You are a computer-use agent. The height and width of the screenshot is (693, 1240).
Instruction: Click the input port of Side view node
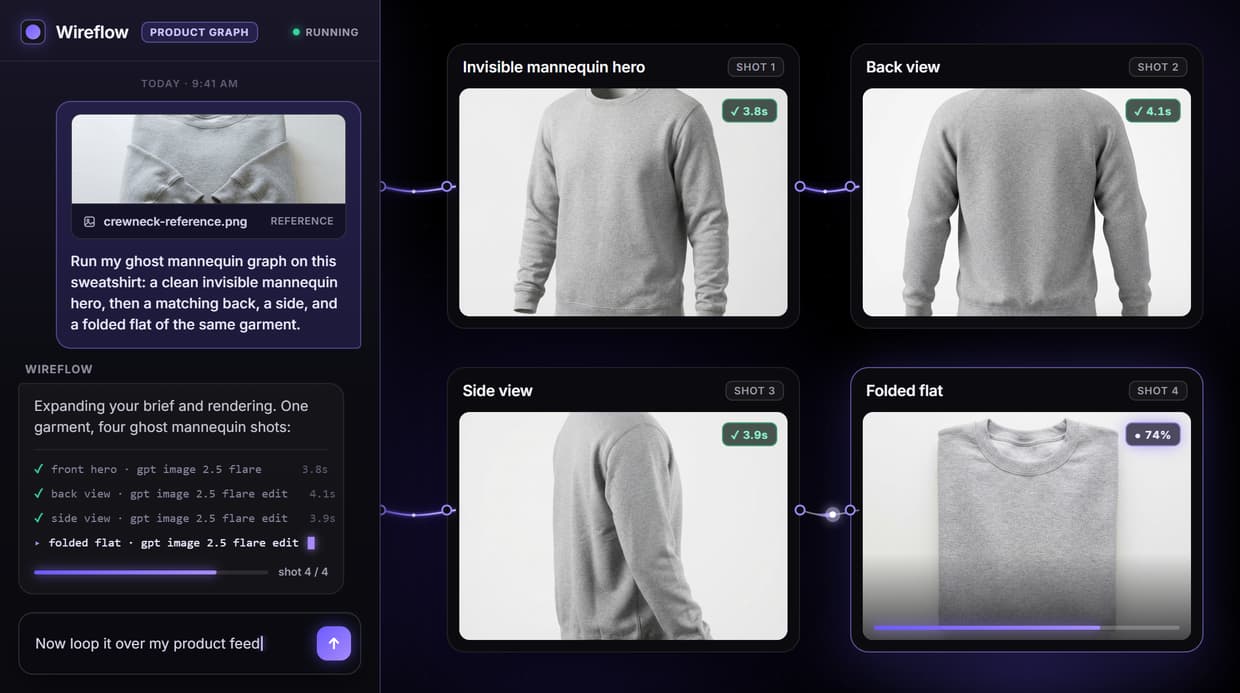pyautogui.click(x=447, y=510)
